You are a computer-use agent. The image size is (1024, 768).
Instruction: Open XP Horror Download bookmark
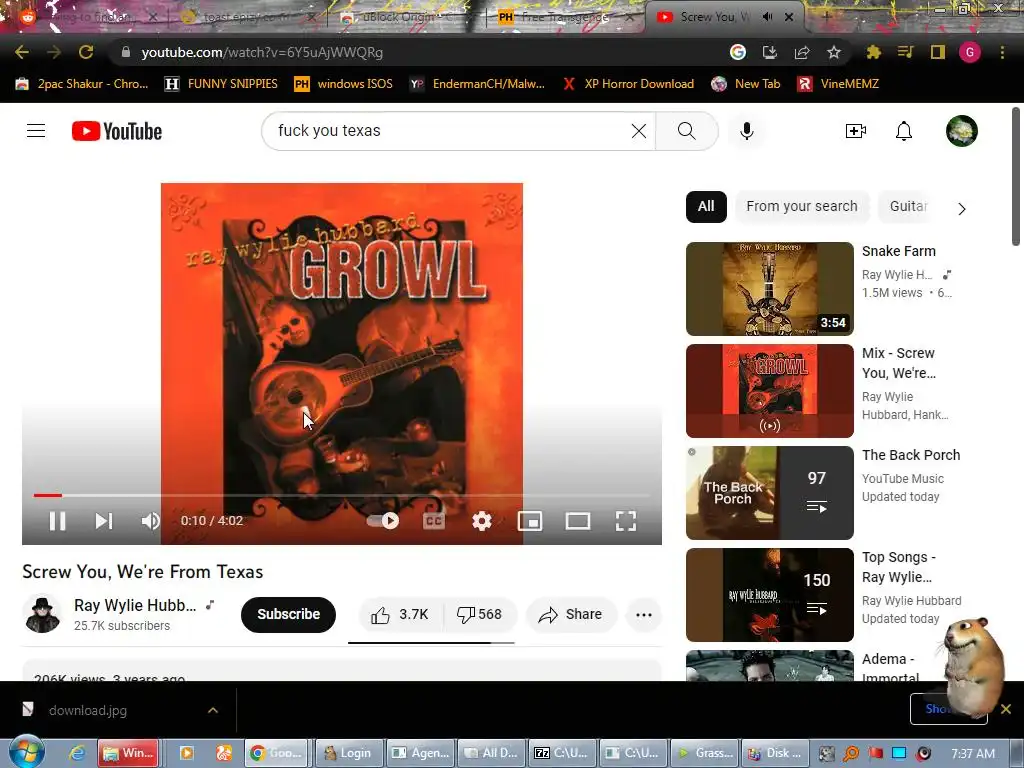point(628,84)
